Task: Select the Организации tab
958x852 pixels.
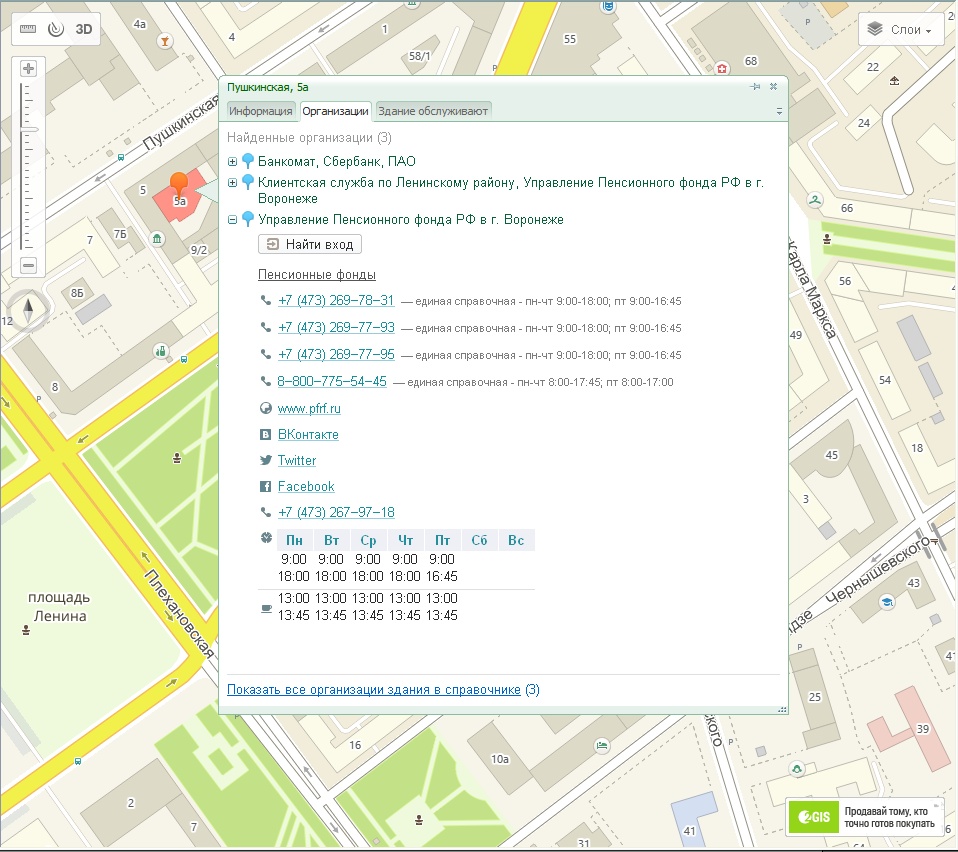Action: pos(335,111)
